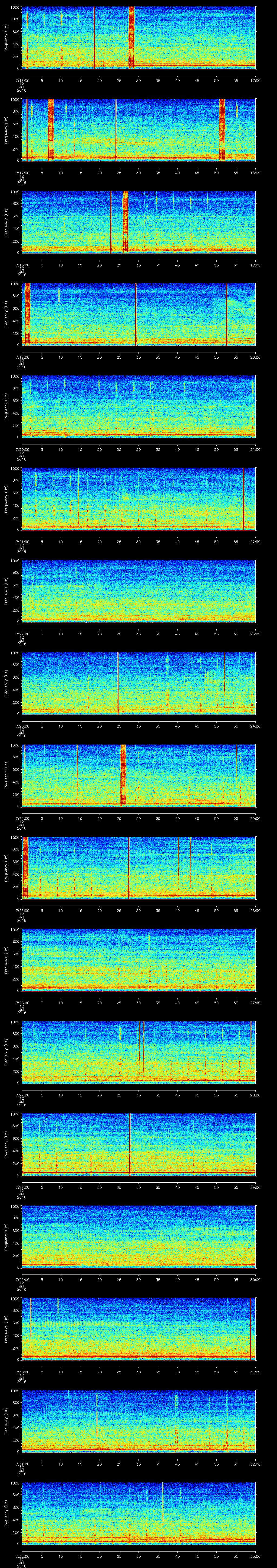The width and height of the screenshot is (277, 1568).
Task: Click the spectrogram panel starting at 7:19:00
Action: point(138,314)
